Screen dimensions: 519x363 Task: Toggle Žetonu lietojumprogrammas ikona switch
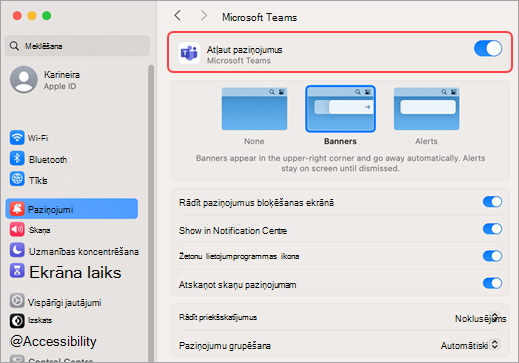492,256
